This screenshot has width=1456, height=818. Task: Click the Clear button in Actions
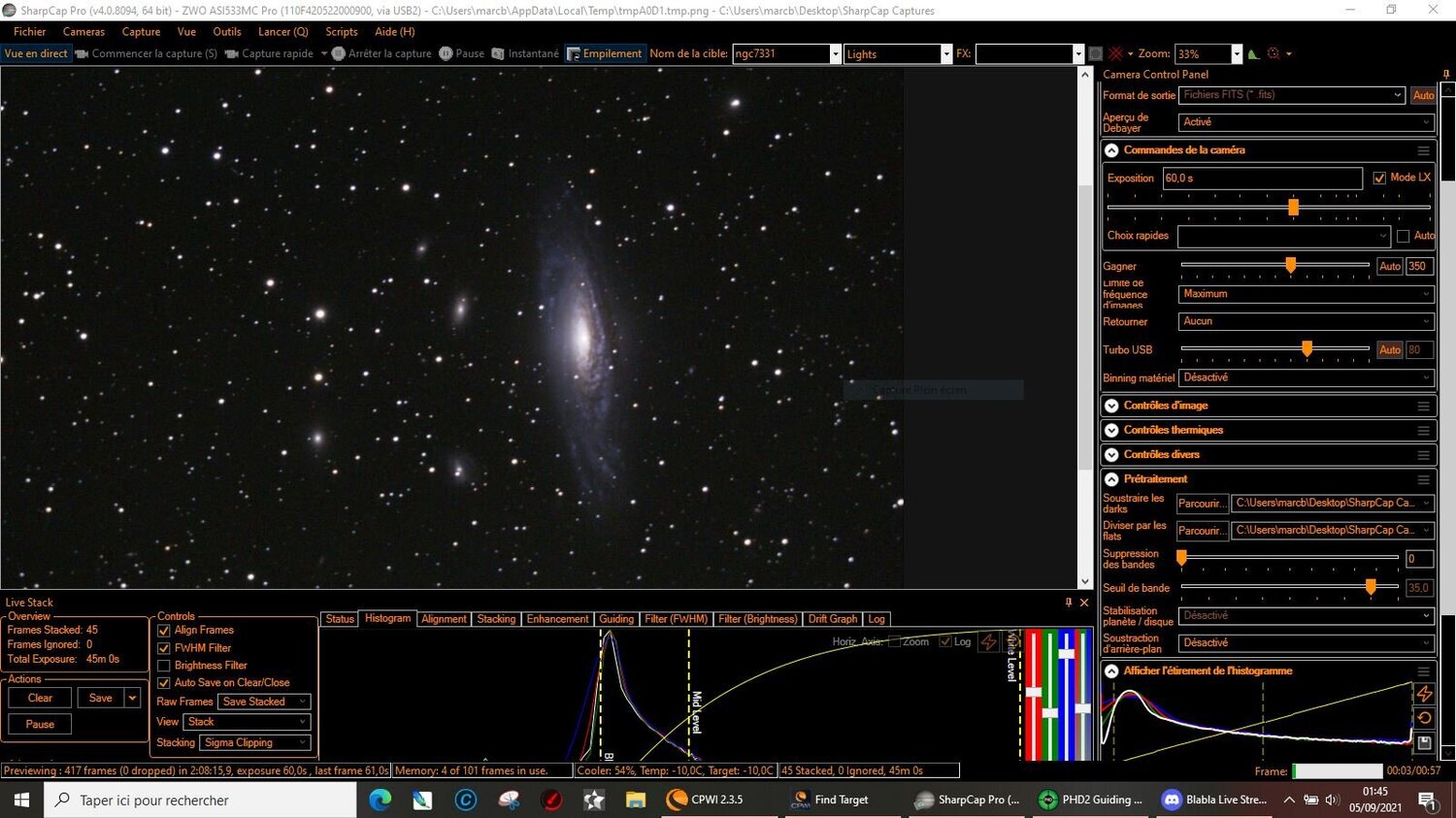coord(40,698)
